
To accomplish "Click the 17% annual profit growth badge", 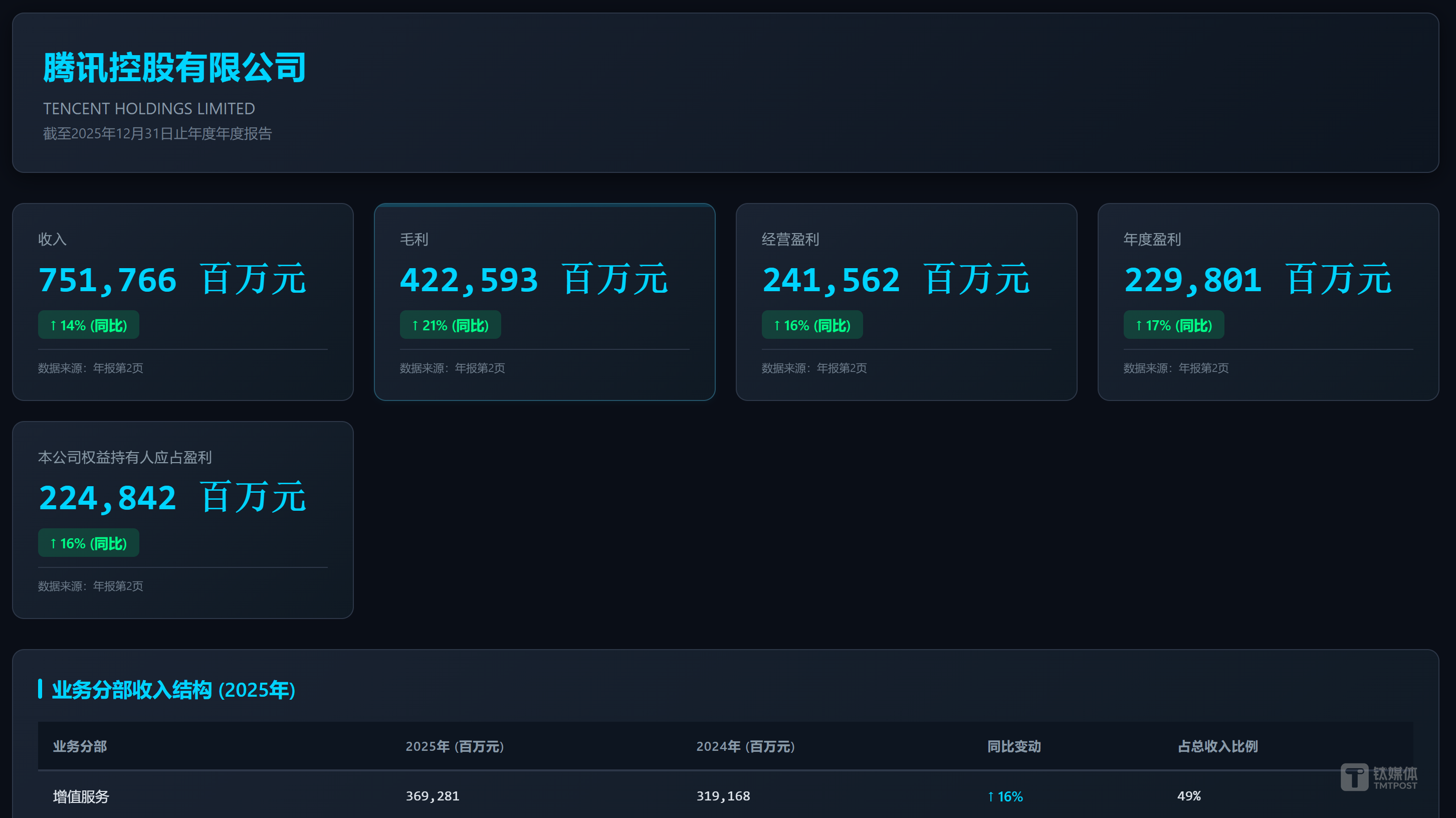I will pyautogui.click(x=1174, y=325).
